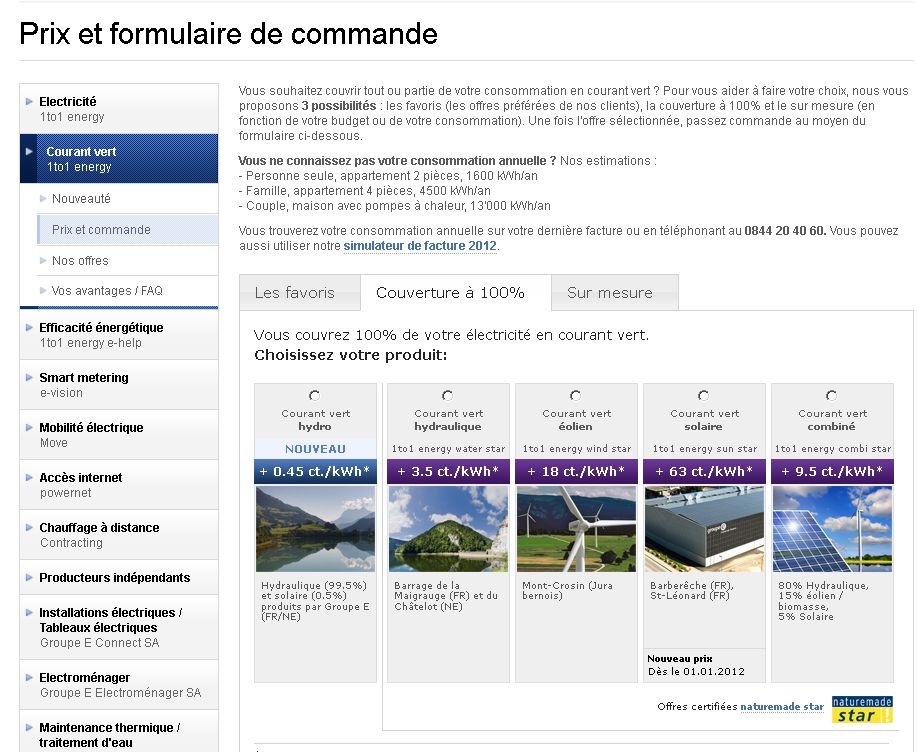
Task: Open Vos avantages / FAQ submenu entry
Action: tap(127, 291)
